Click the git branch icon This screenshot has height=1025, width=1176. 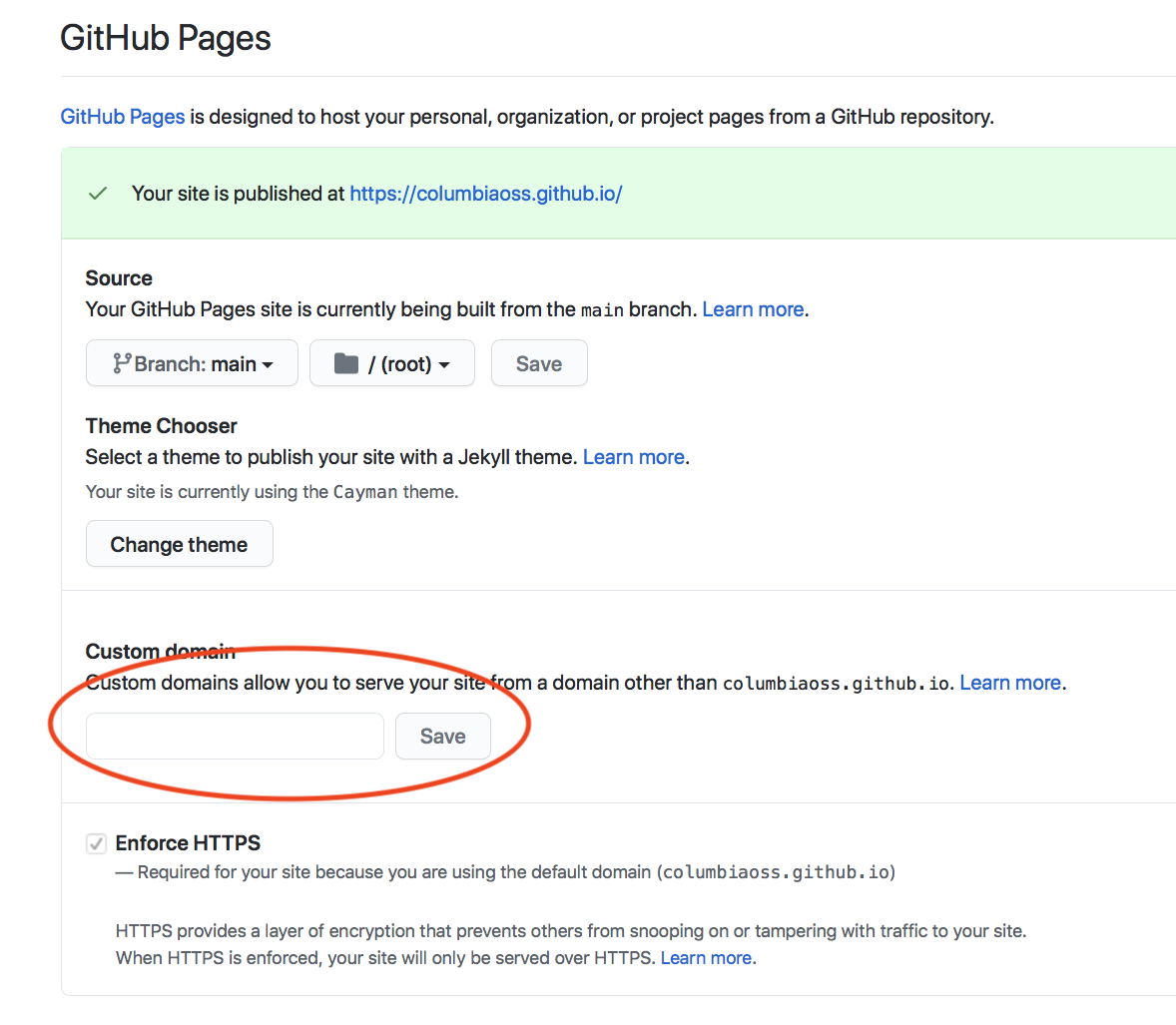[122, 363]
